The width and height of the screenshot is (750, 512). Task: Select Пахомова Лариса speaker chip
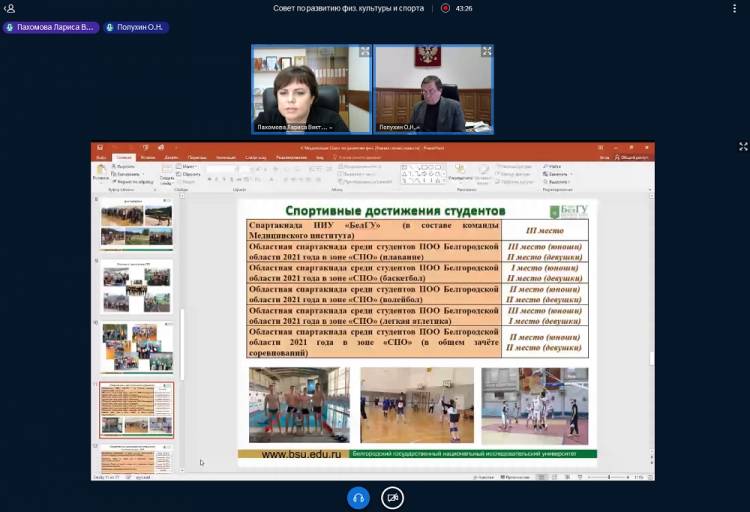[x=50, y=27]
